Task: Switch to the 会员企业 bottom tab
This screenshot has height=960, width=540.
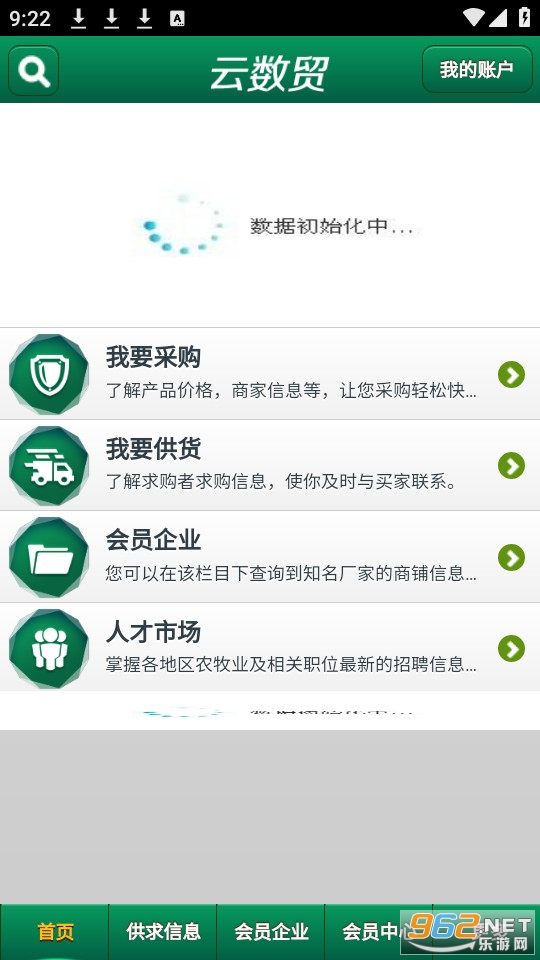Action: (x=271, y=932)
